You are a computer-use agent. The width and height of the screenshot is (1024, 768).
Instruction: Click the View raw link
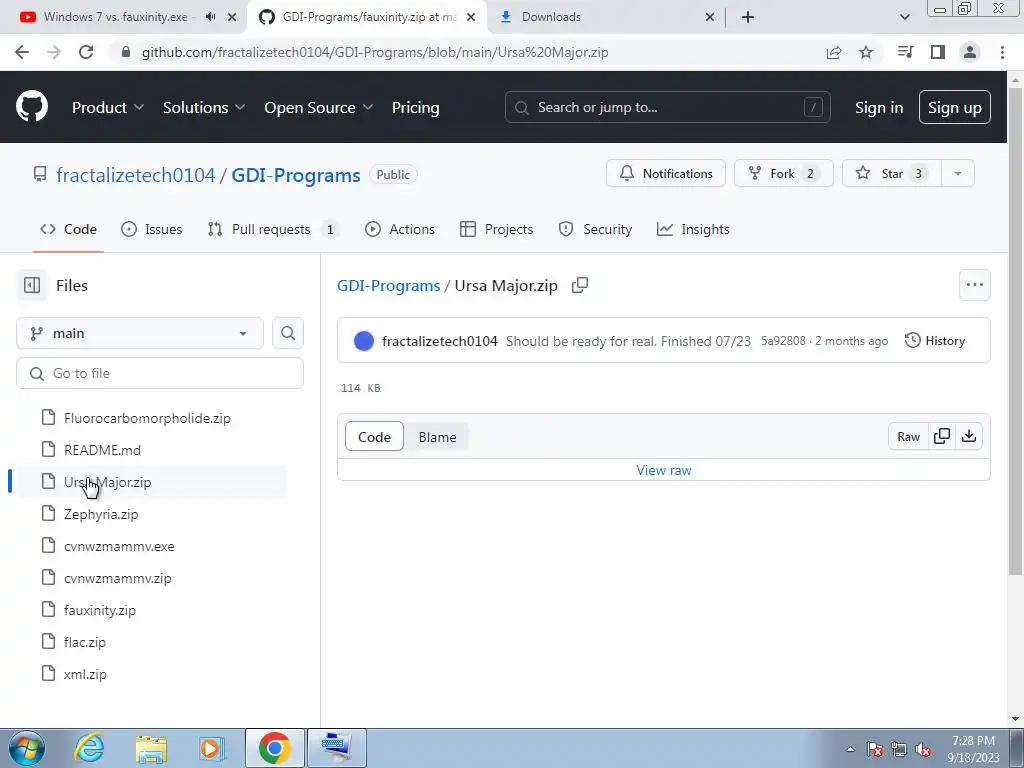(x=664, y=470)
